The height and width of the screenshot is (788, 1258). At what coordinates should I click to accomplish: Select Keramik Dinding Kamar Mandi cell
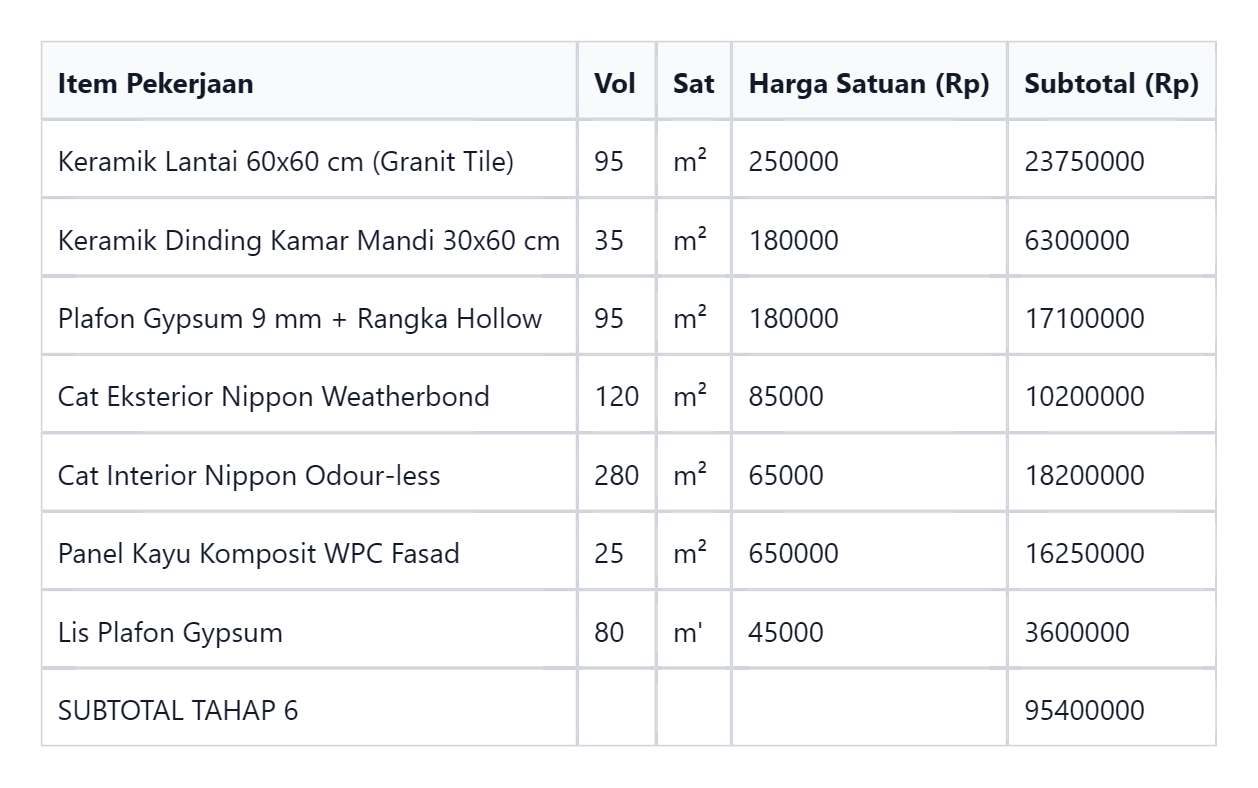[x=309, y=240]
